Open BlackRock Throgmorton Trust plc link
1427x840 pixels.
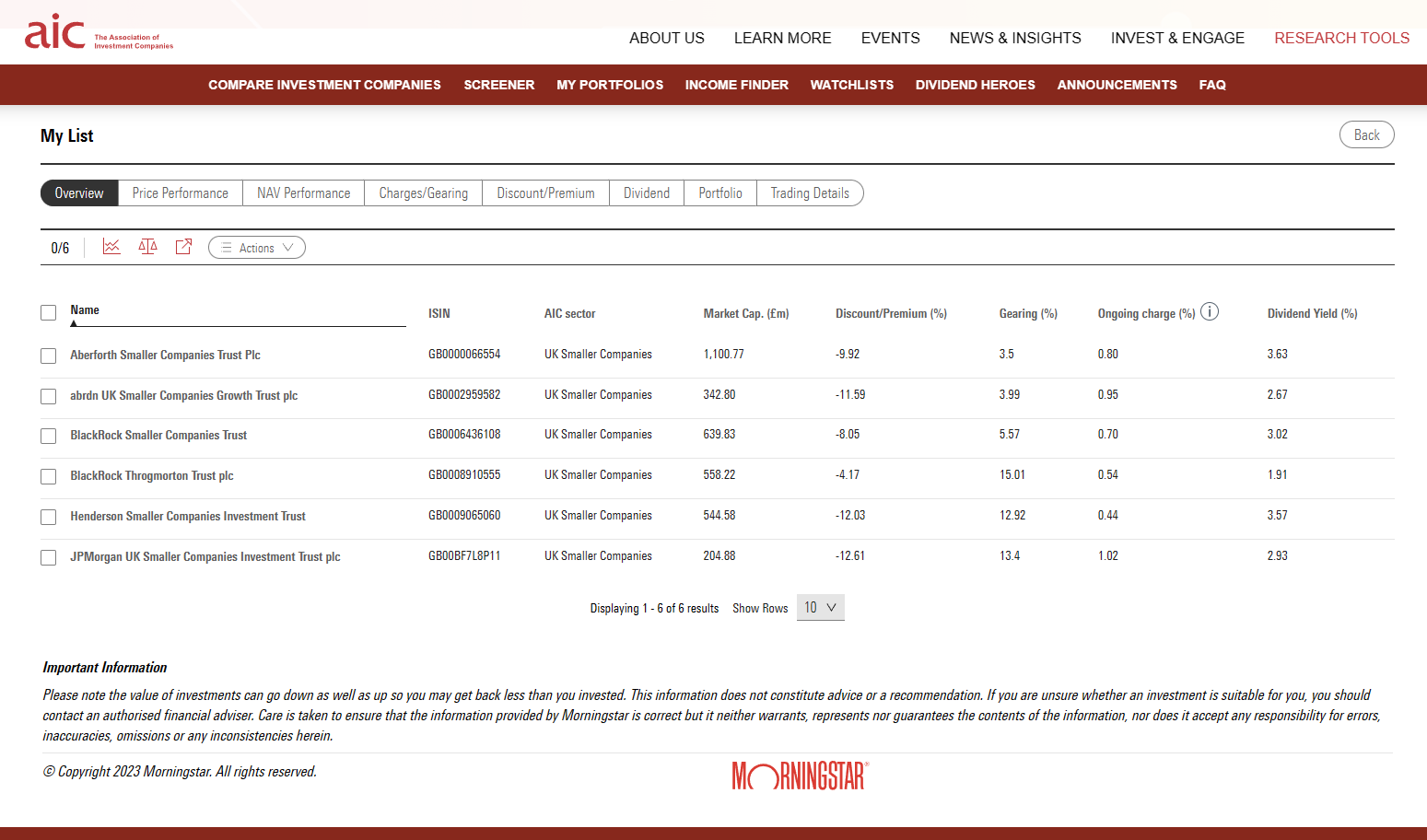click(x=152, y=476)
